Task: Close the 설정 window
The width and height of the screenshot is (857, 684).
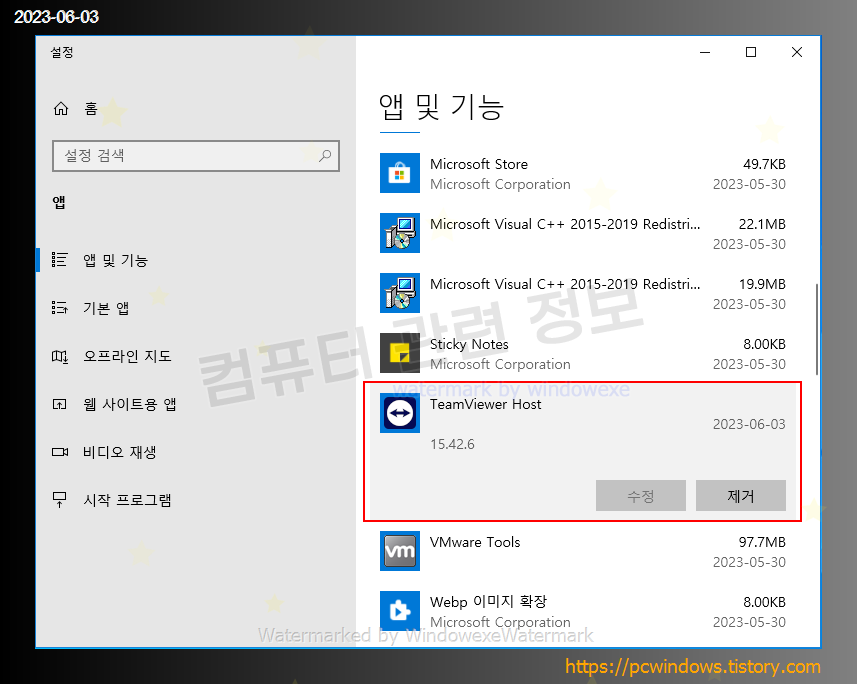Action: pos(797,52)
